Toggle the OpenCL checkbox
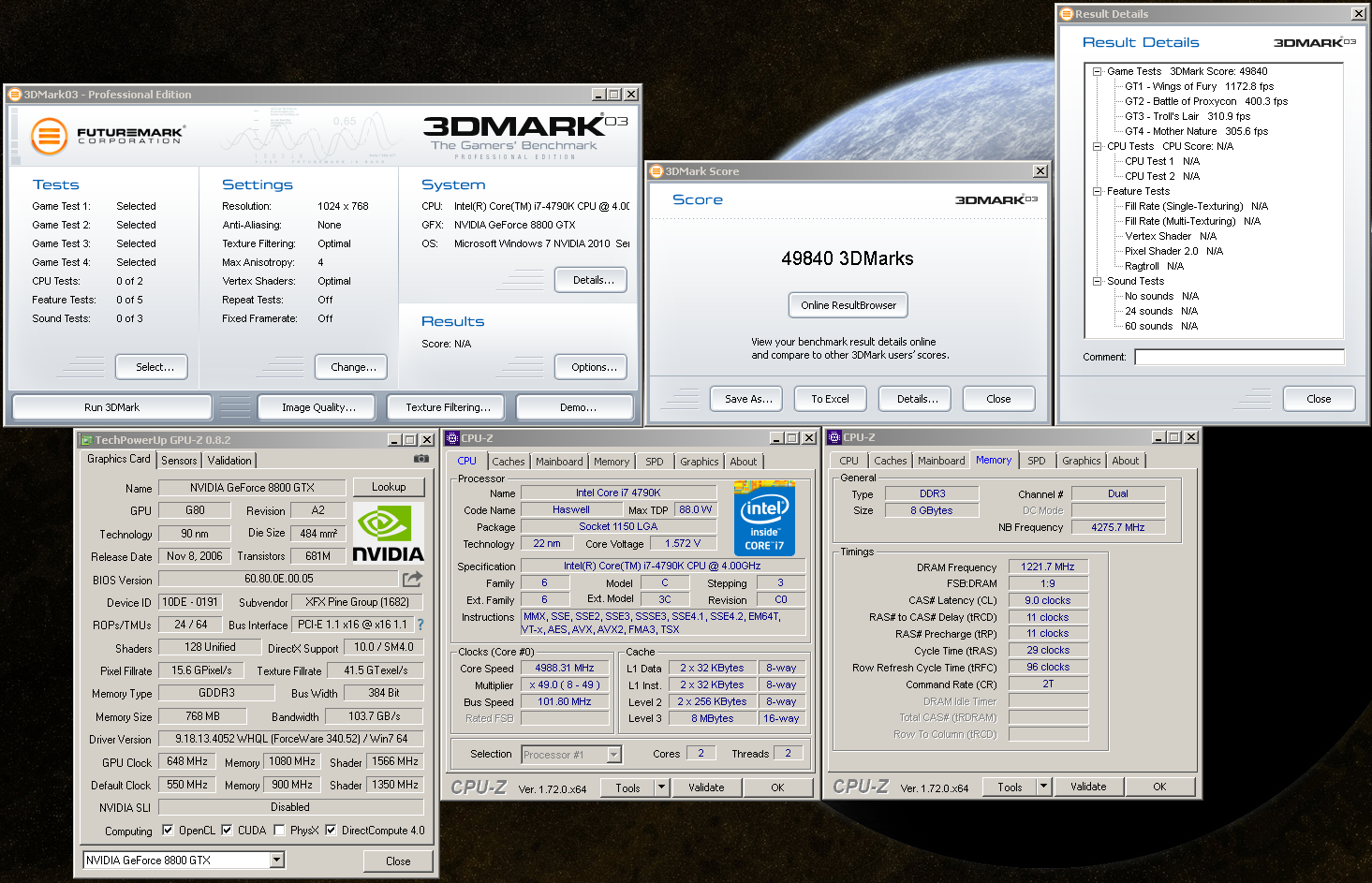 168,830
